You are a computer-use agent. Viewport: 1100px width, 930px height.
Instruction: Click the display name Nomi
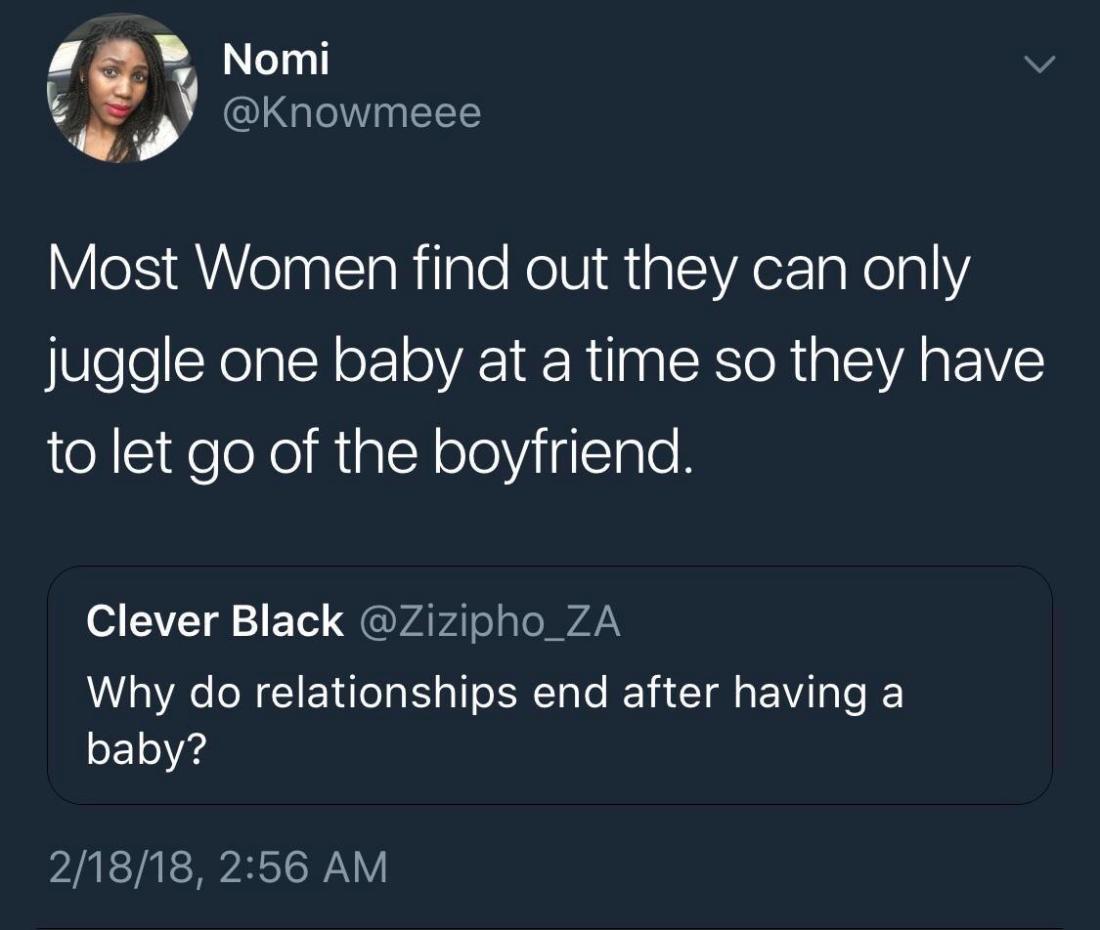click(x=276, y=61)
